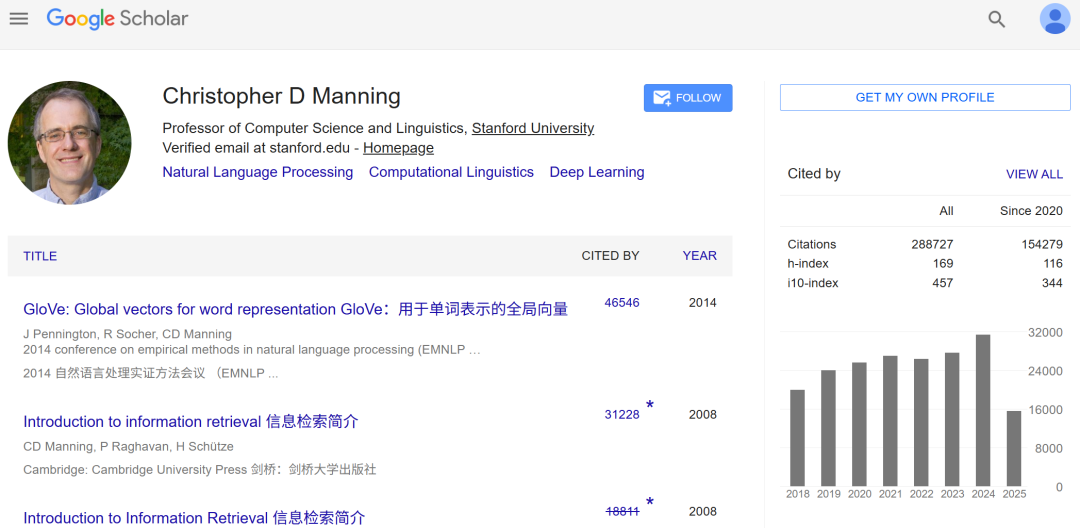1080x528 pixels.
Task: Follow Christopher D Manning's profile
Action: (687, 98)
